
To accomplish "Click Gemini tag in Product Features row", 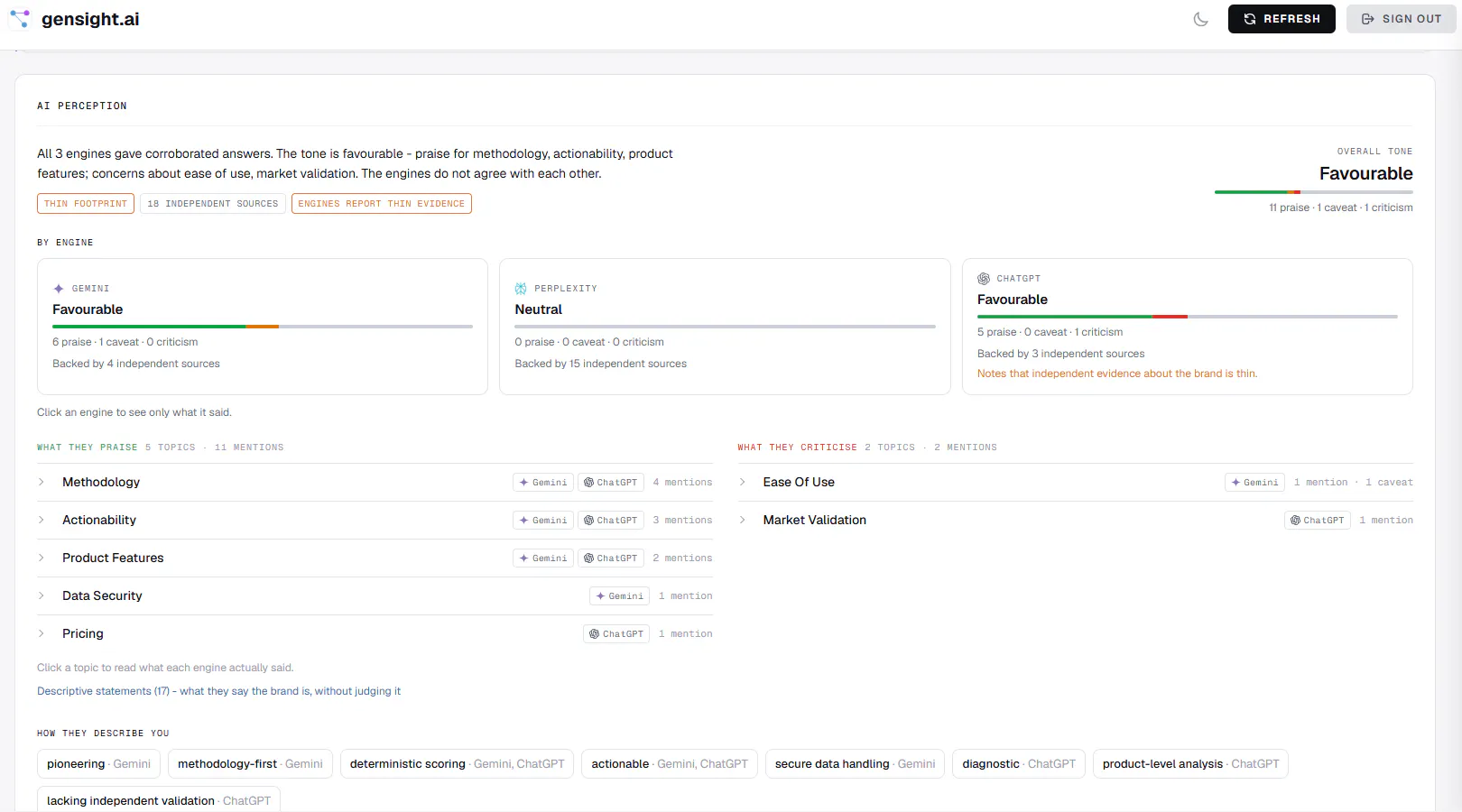I will point(543,558).
